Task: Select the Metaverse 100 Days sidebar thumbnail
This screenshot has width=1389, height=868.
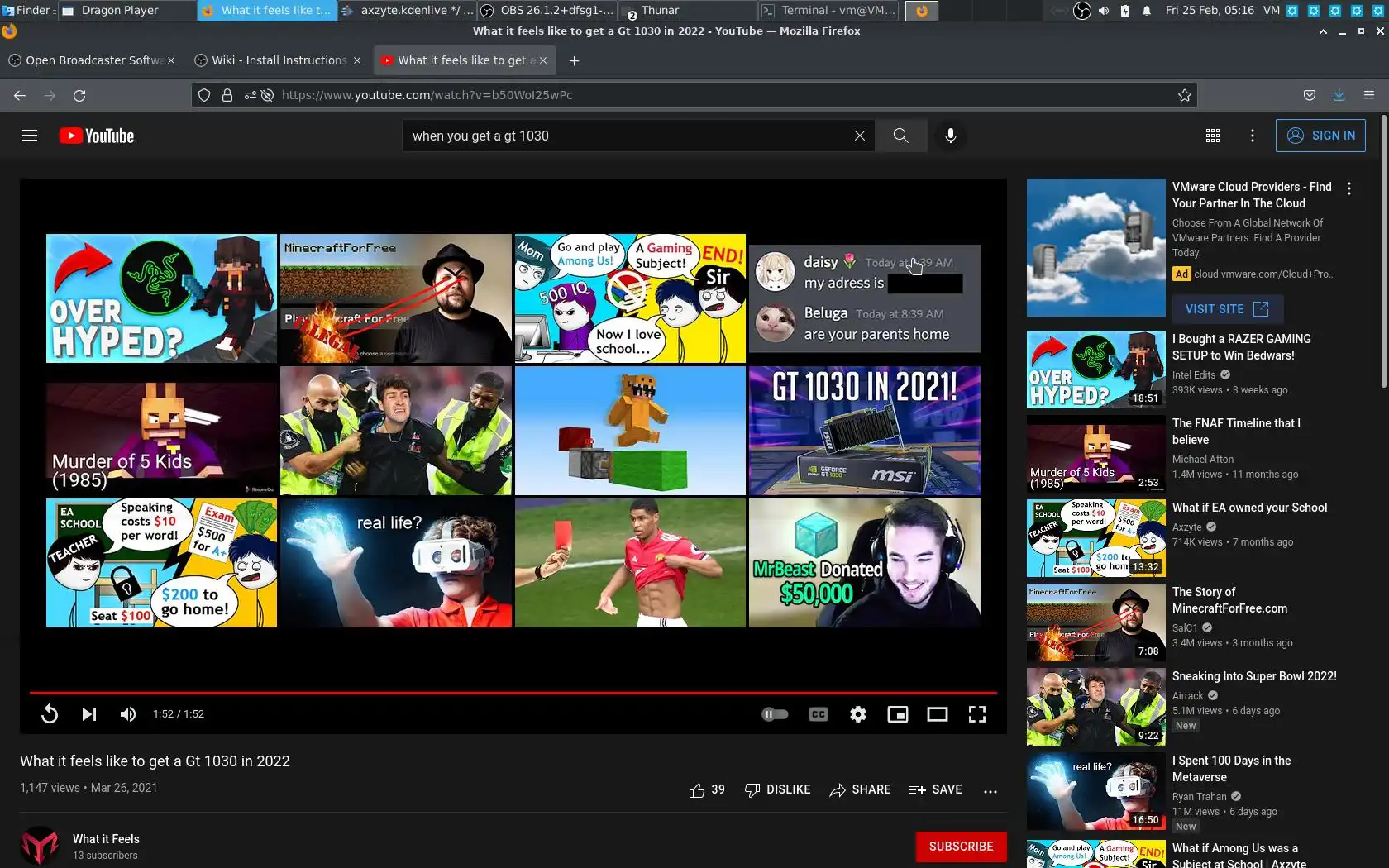Action: coord(1096,792)
